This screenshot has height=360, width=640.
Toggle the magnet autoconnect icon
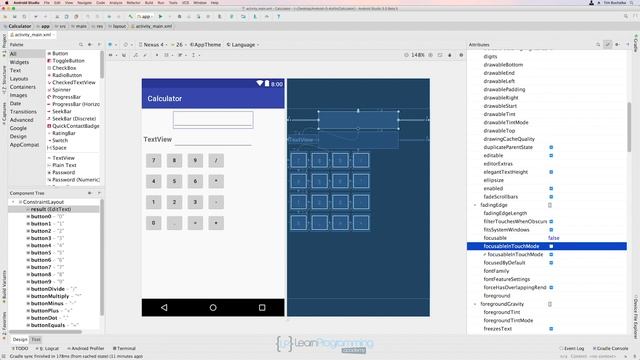[124, 55]
